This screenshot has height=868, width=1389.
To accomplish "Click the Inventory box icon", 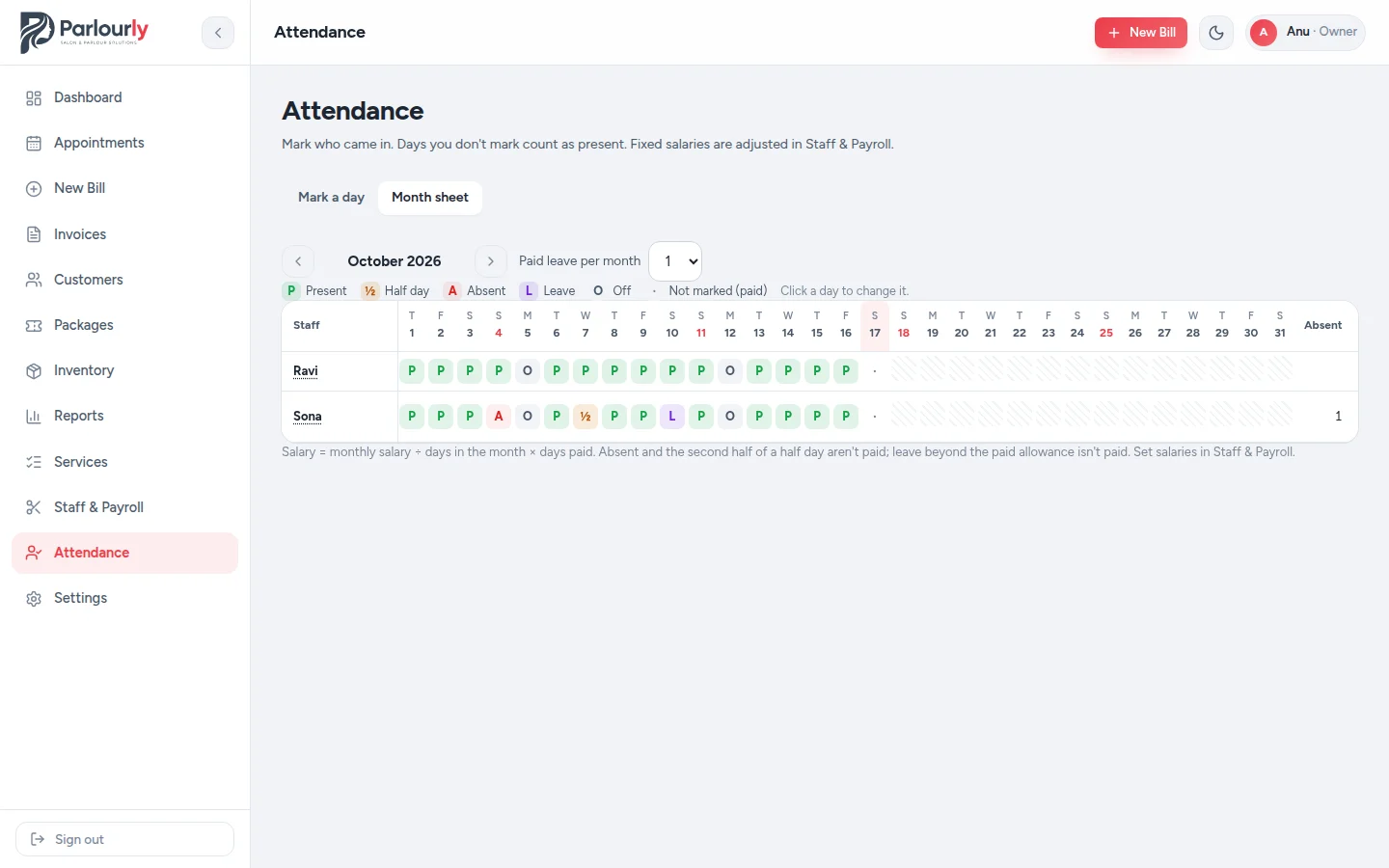I will tap(34, 370).
